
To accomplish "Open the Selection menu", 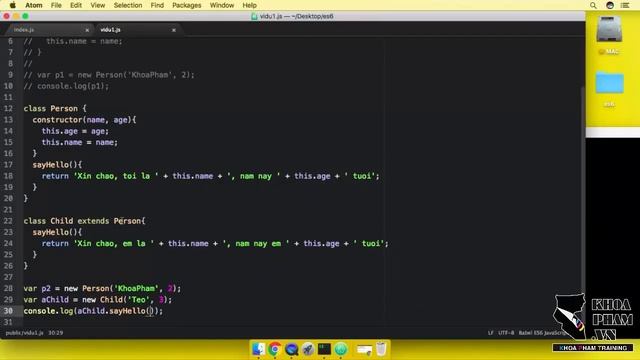I will pyautogui.click(x=128, y=5).
